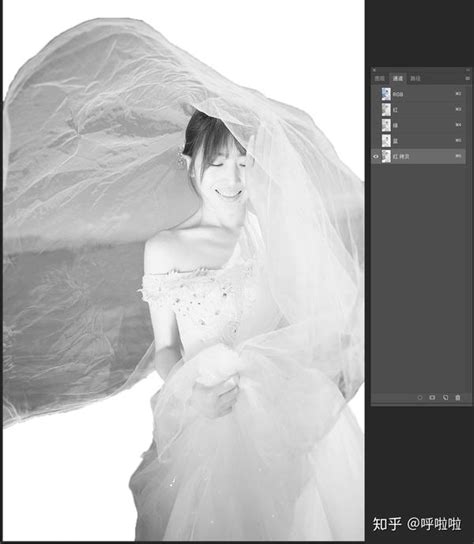Viewport: 474px width, 544px height.
Task: Click the 绿 (Green) channel thumbnail
Action: (x=386, y=125)
